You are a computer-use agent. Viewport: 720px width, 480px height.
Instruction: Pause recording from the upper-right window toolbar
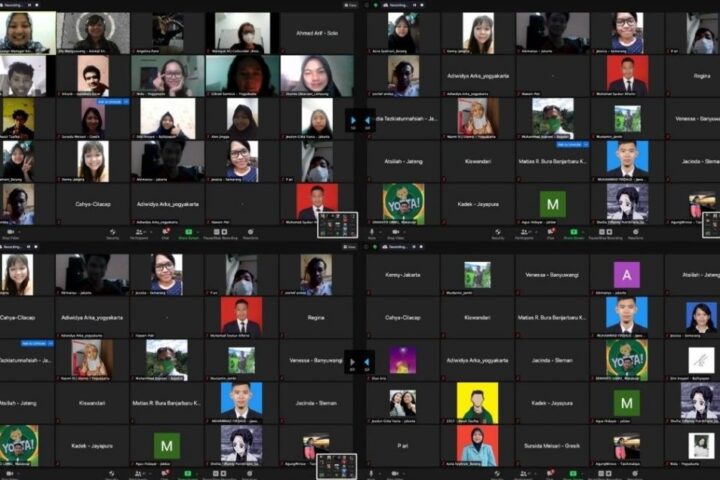click(602, 232)
